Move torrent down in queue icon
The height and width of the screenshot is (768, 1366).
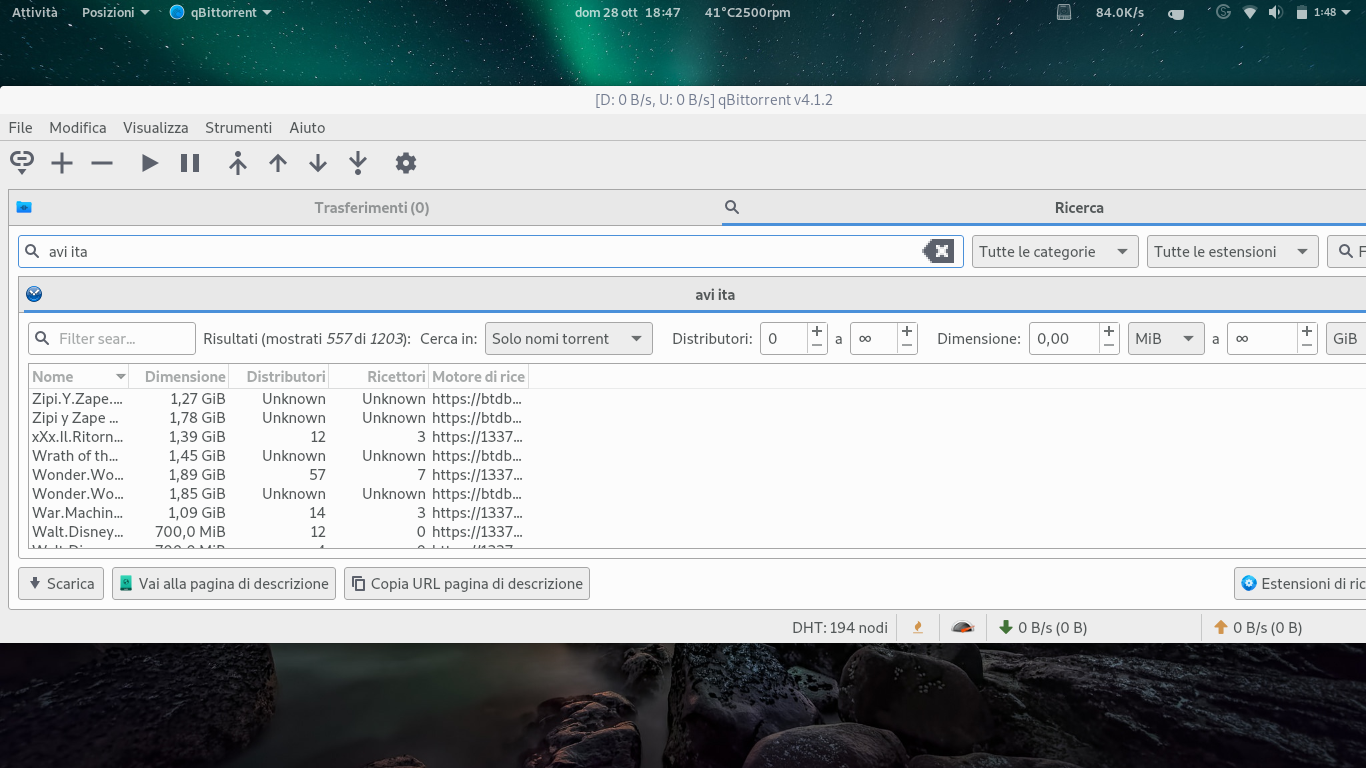pyautogui.click(x=318, y=163)
